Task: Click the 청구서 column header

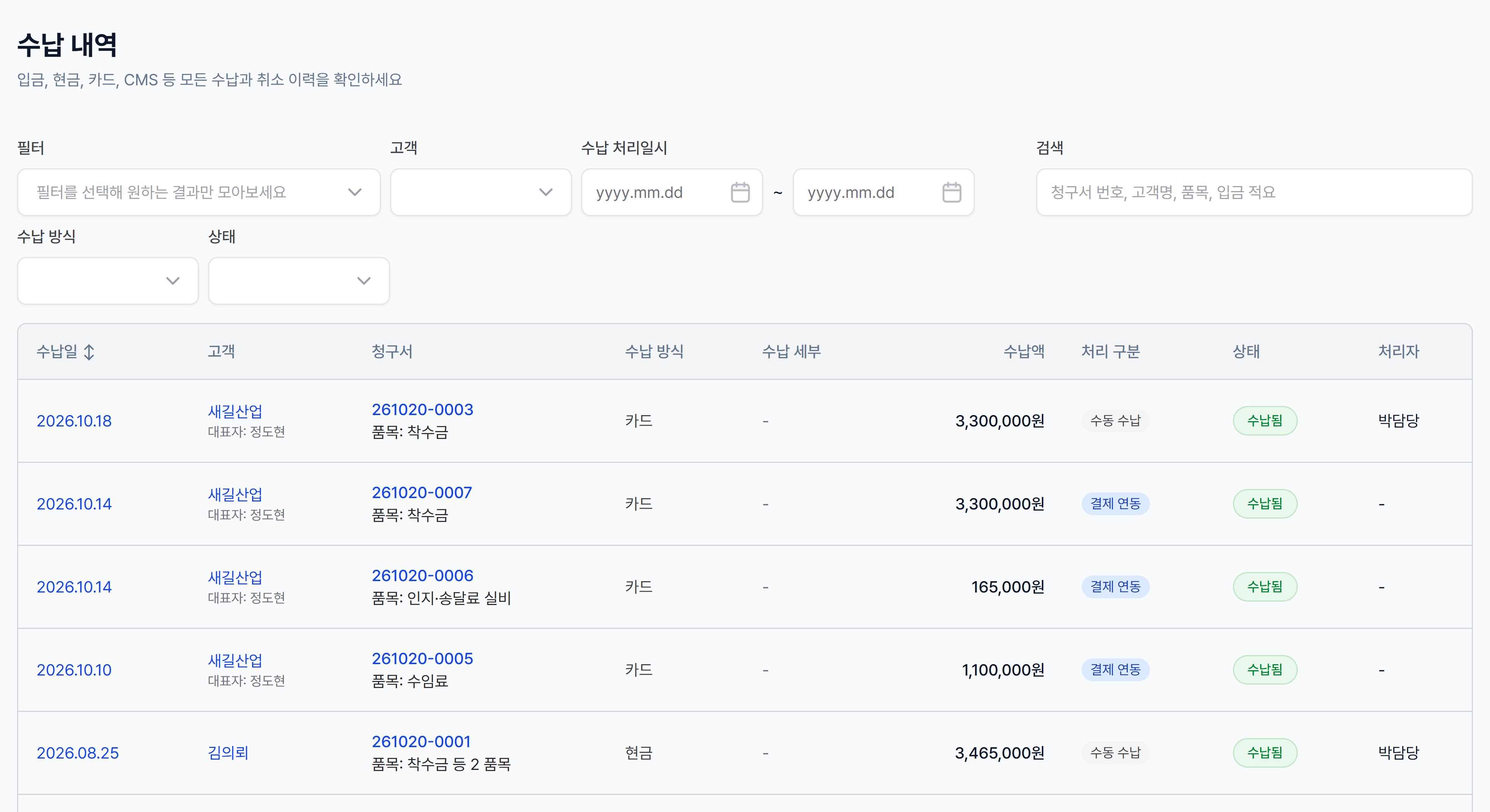Action: point(392,352)
